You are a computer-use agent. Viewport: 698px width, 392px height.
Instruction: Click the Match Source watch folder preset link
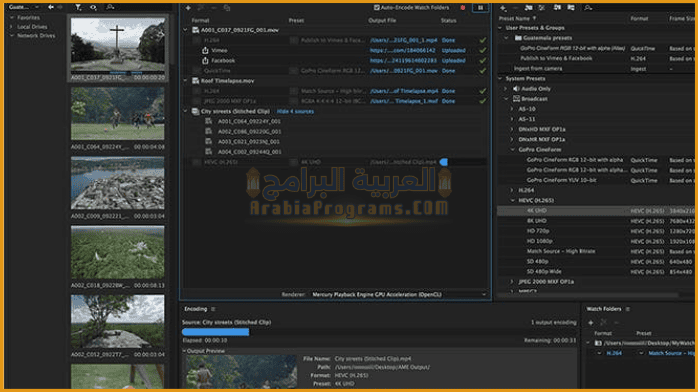(x=671, y=353)
